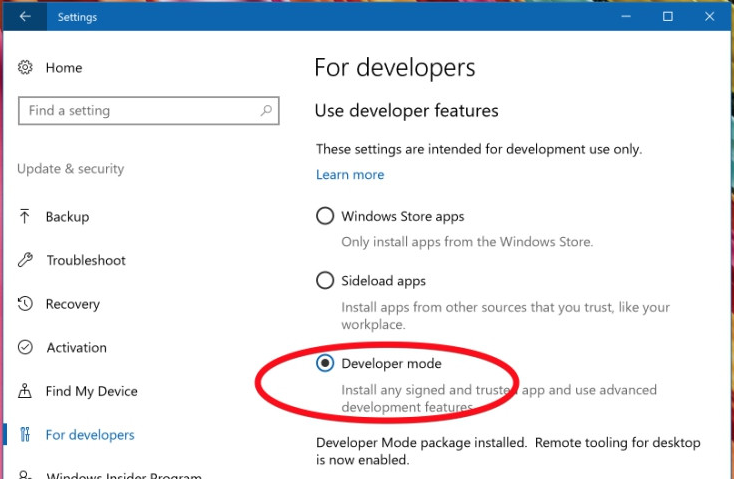Maximize the Settings window

[668, 16]
